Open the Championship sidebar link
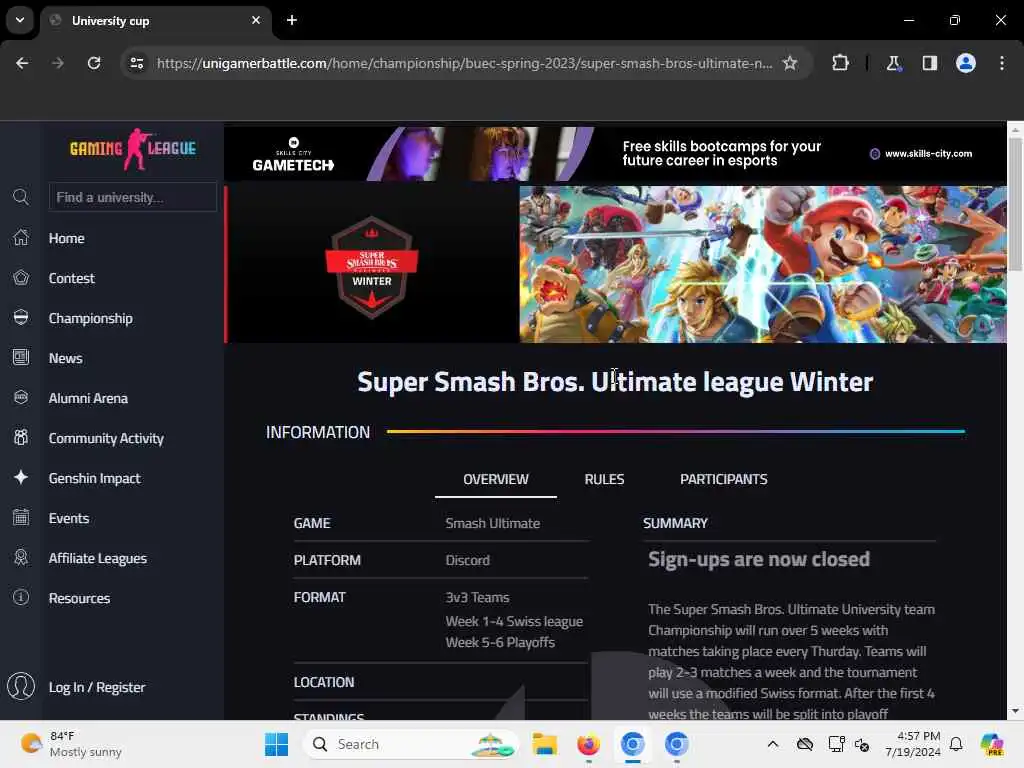The image size is (1024, 768). (91, 318)
